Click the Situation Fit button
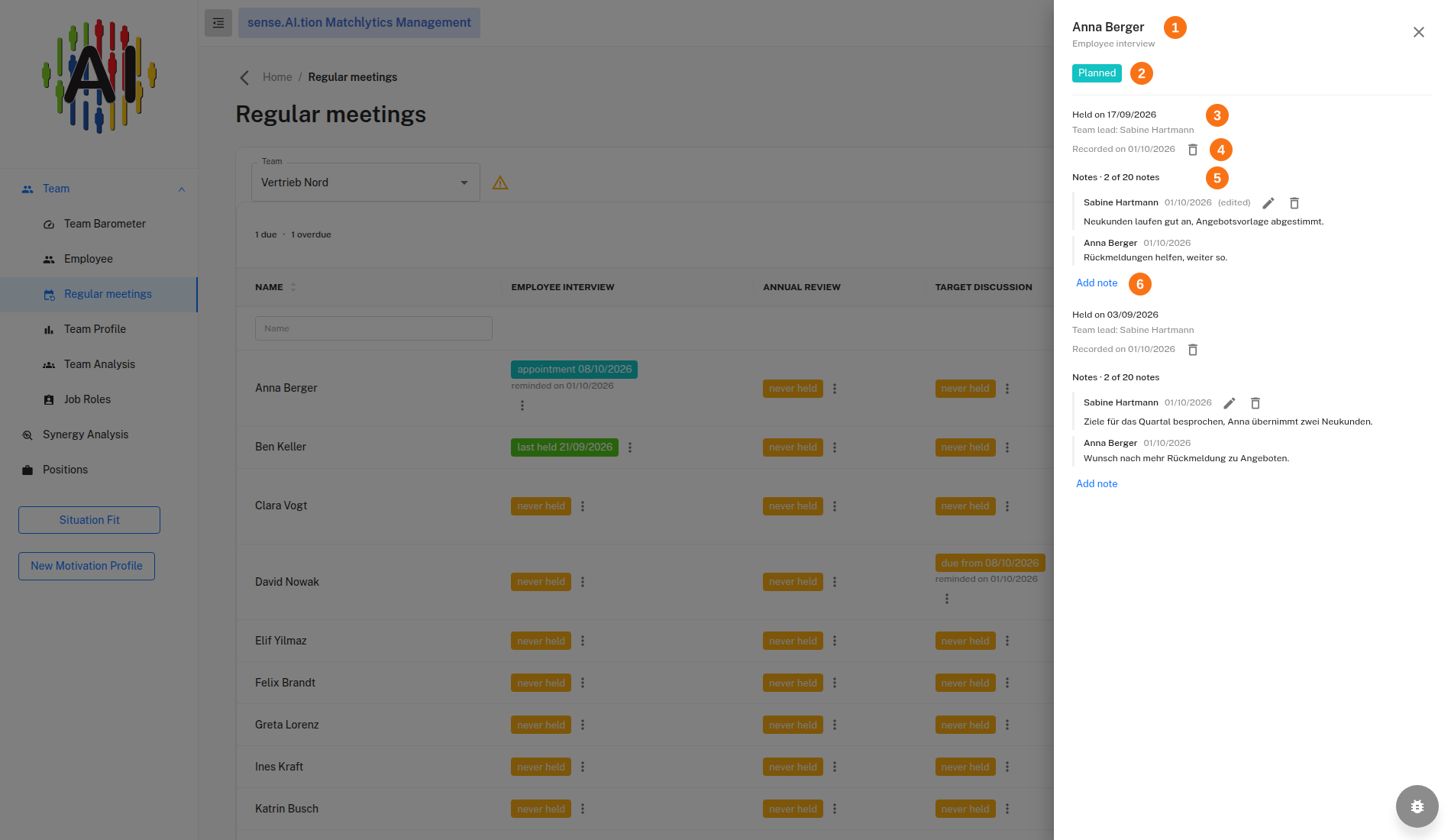 click(x=89, y=520)
